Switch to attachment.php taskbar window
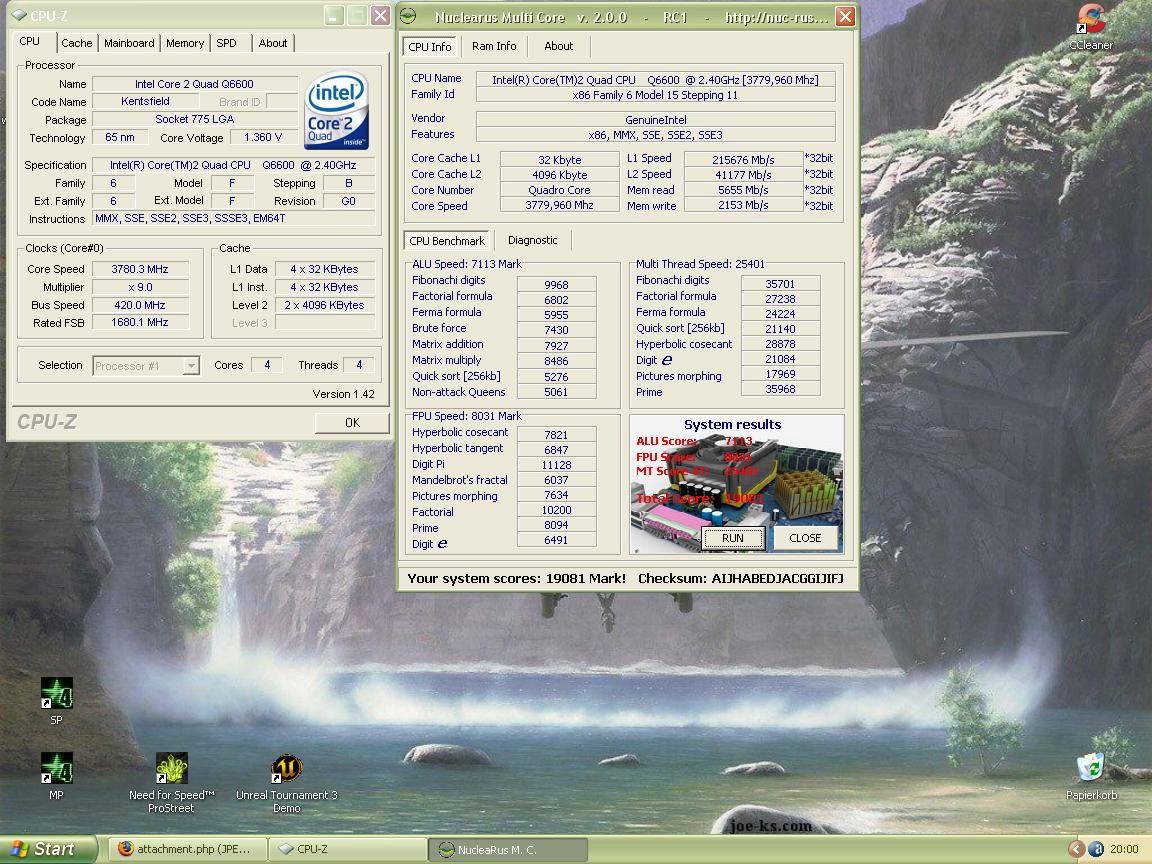Viewport: 1152px width, 864px height. [x=187, y=849]
